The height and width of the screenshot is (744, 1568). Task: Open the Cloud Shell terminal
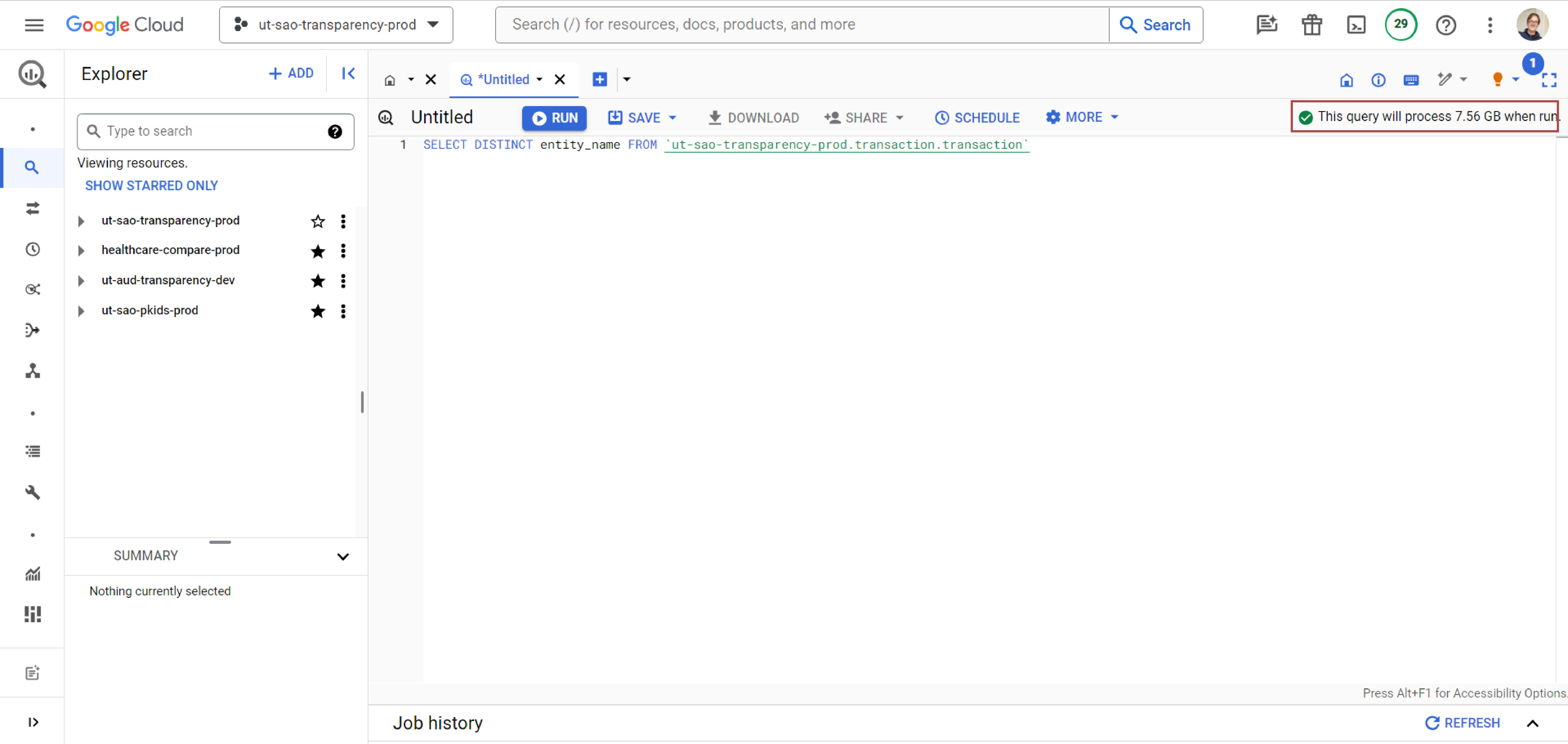point(1356,25)
